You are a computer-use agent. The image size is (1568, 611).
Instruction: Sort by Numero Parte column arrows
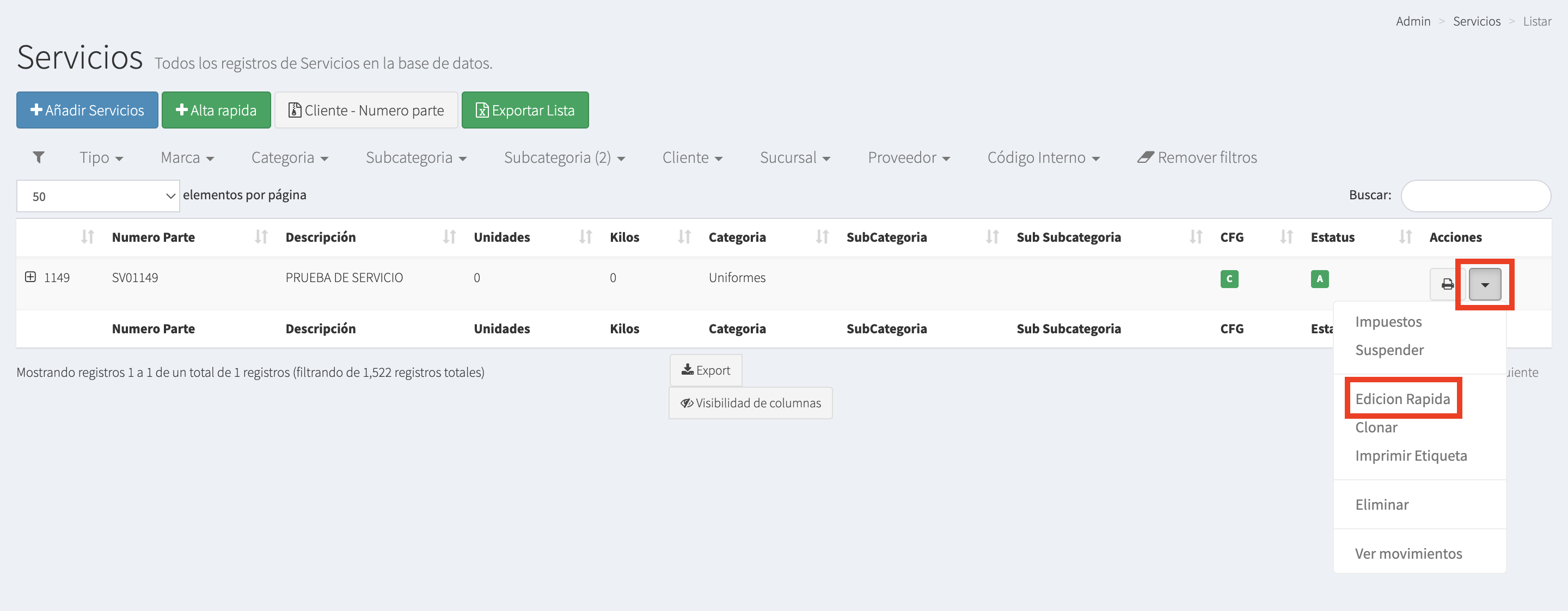pyautogui.click(x=261, y=237)
